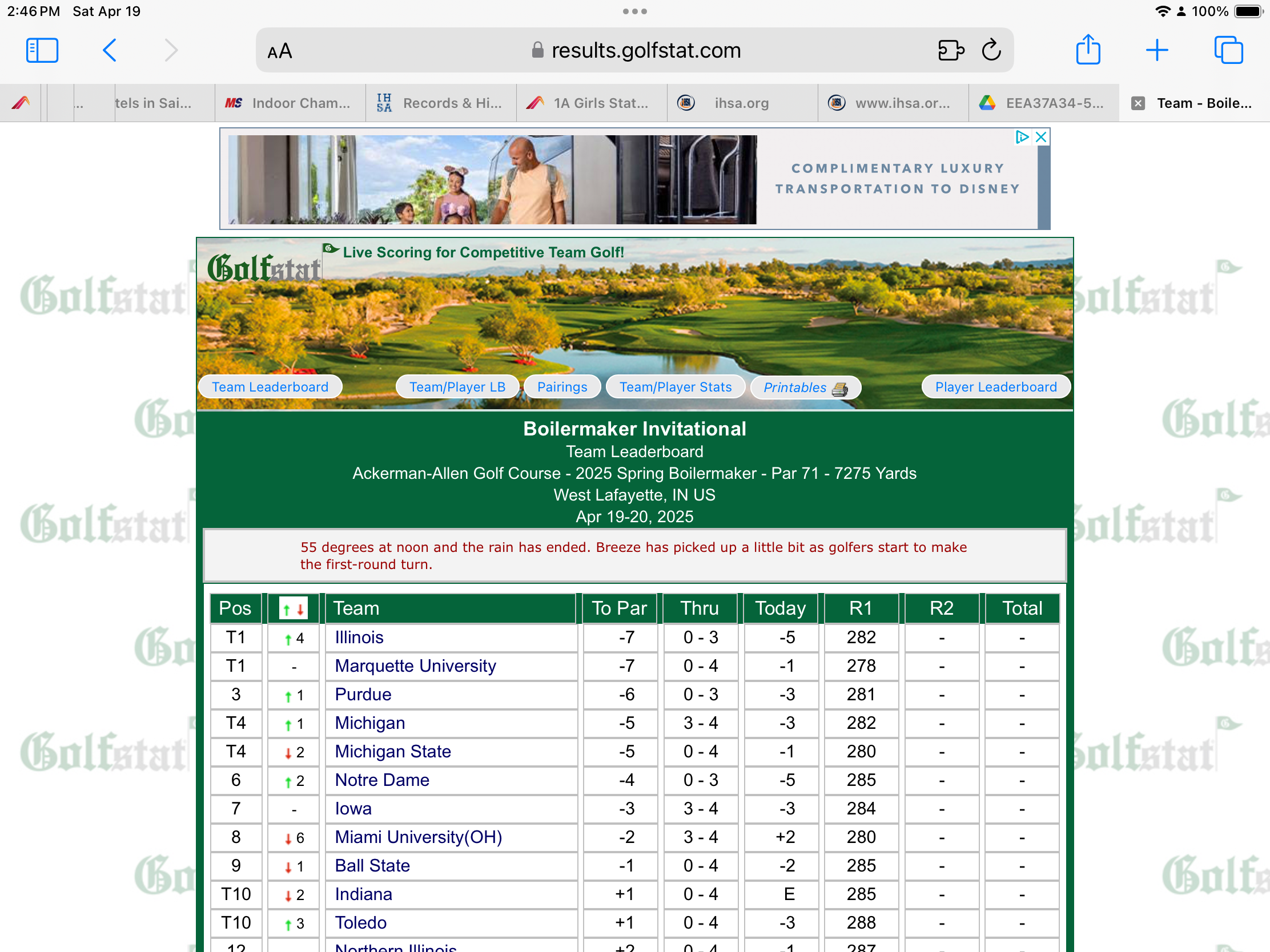
Task: Tap the reload page icon
Action: click(991, 50)
